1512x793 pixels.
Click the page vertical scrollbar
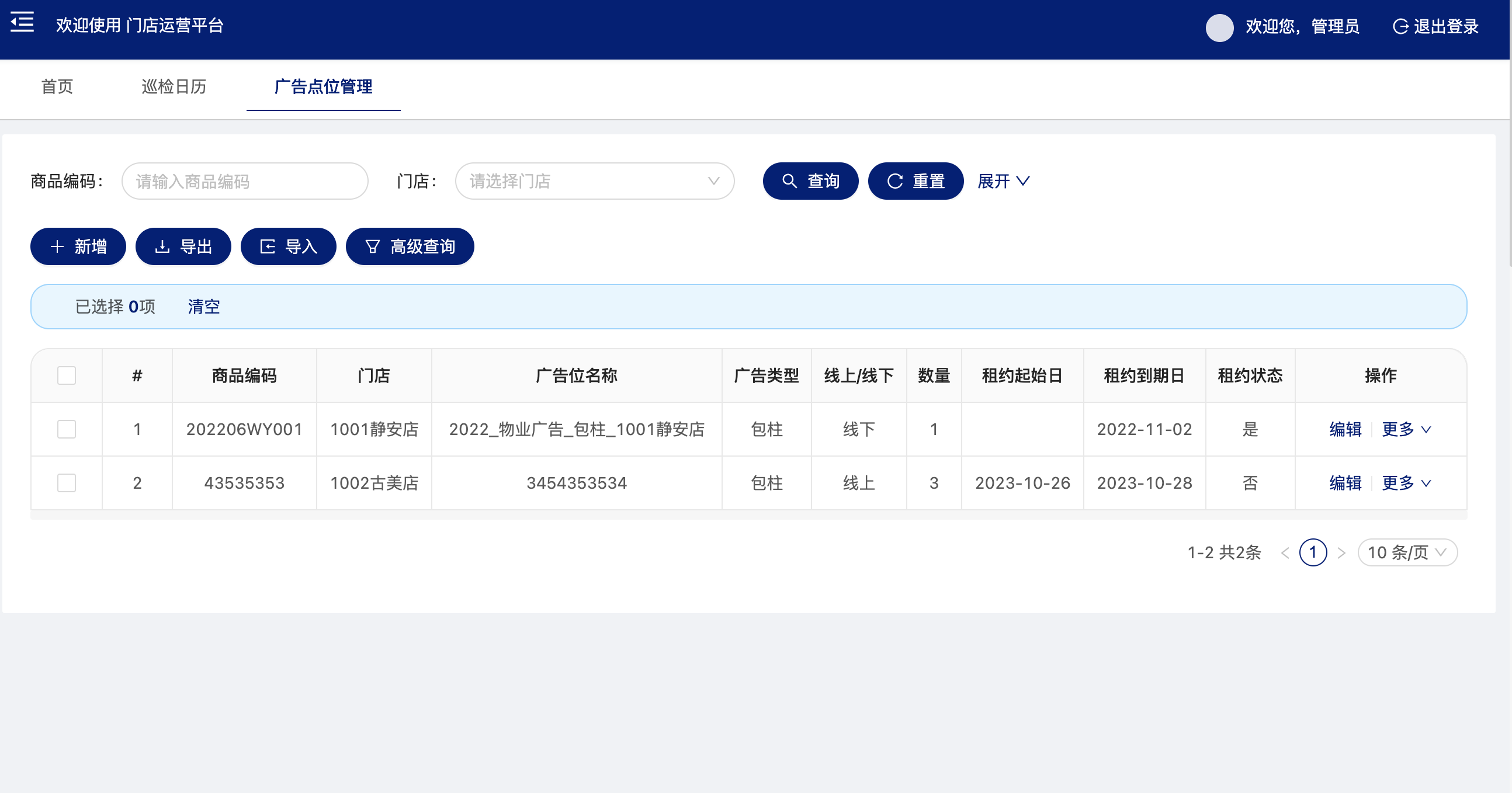pyautogui.click(x=1510, y=135)
